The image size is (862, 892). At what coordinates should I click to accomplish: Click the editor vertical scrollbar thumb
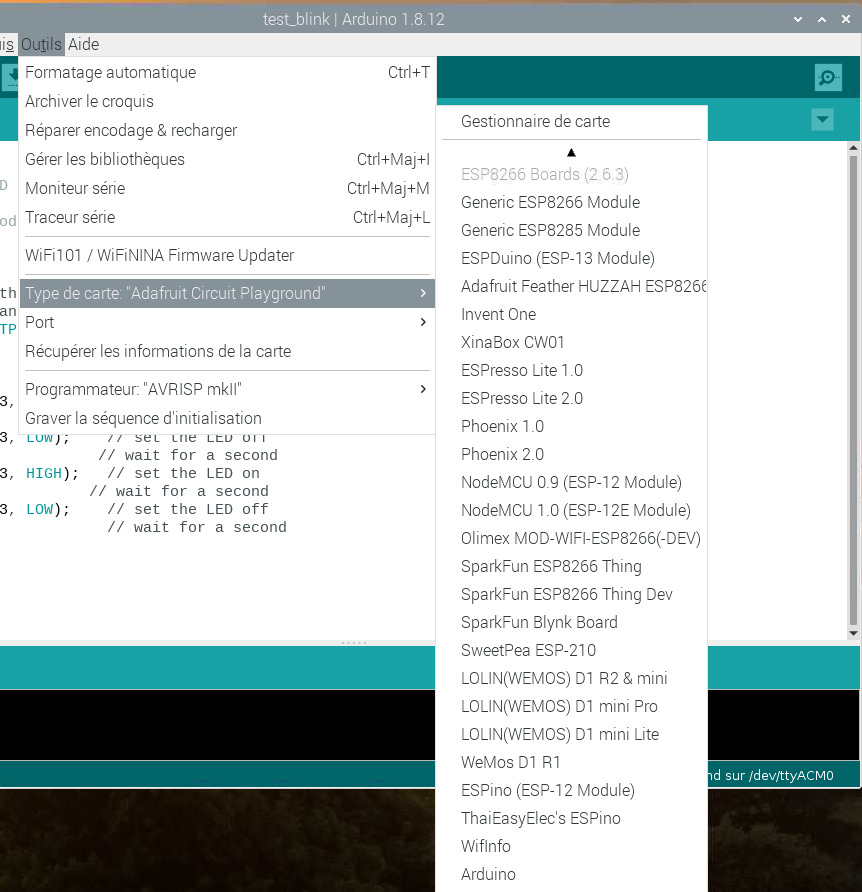(853, 390)
